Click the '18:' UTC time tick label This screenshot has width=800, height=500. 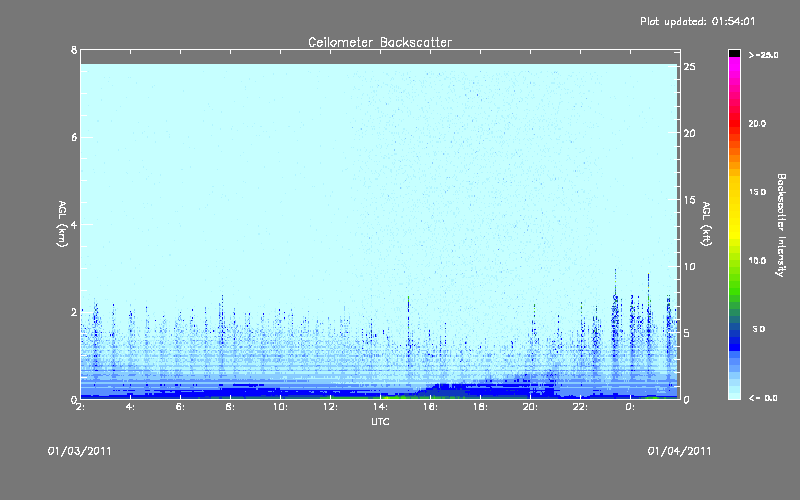click(480, 407)
